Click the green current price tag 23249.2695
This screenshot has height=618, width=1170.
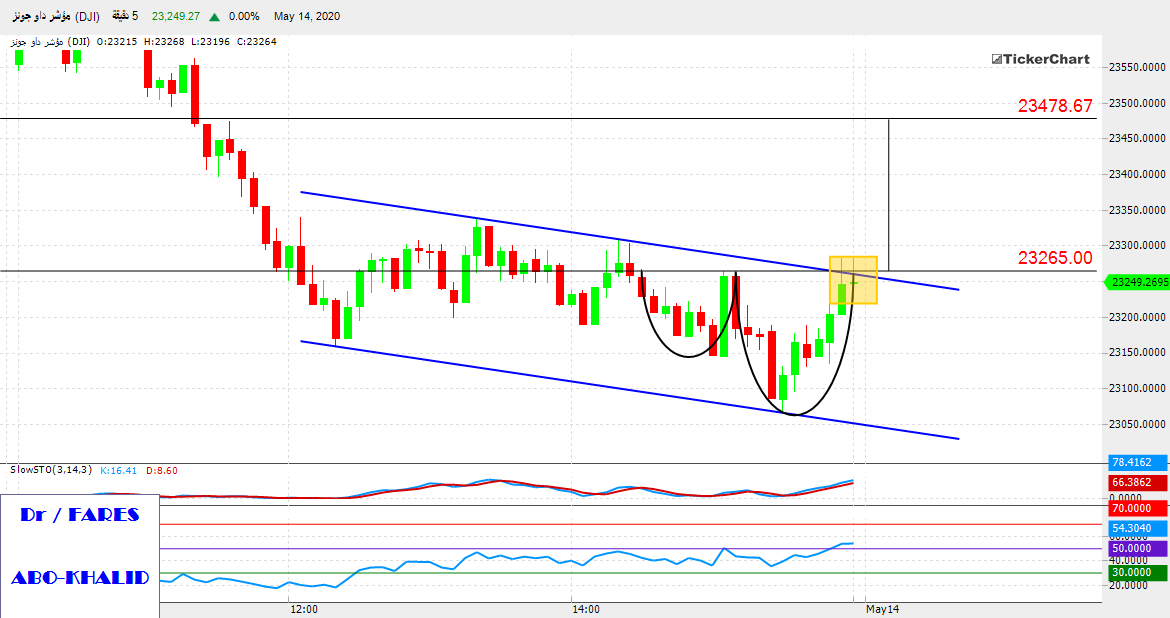(x=1137, y=282)
